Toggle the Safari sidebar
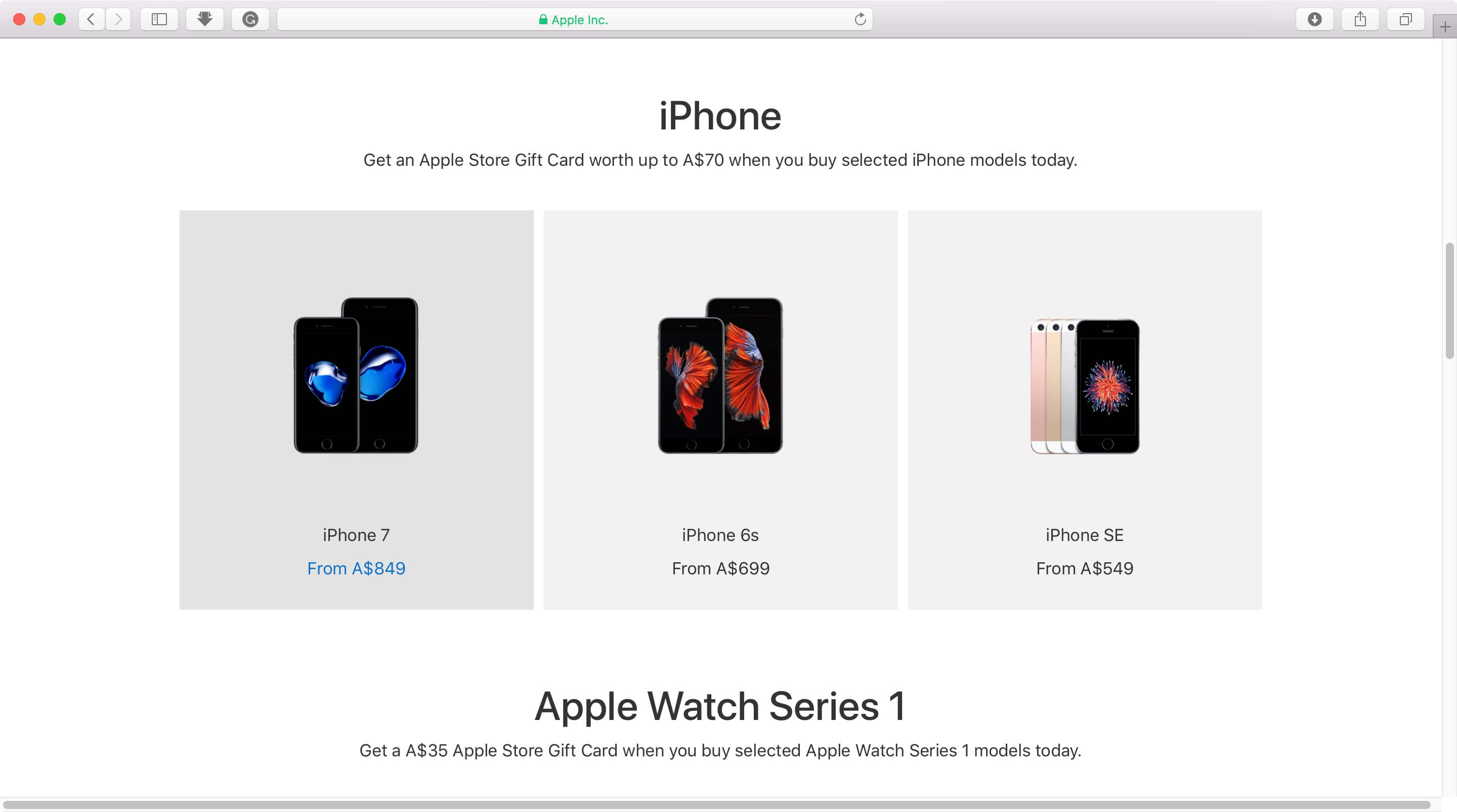The width and height of the screenshot is (1457, 812). pos(159,19)
